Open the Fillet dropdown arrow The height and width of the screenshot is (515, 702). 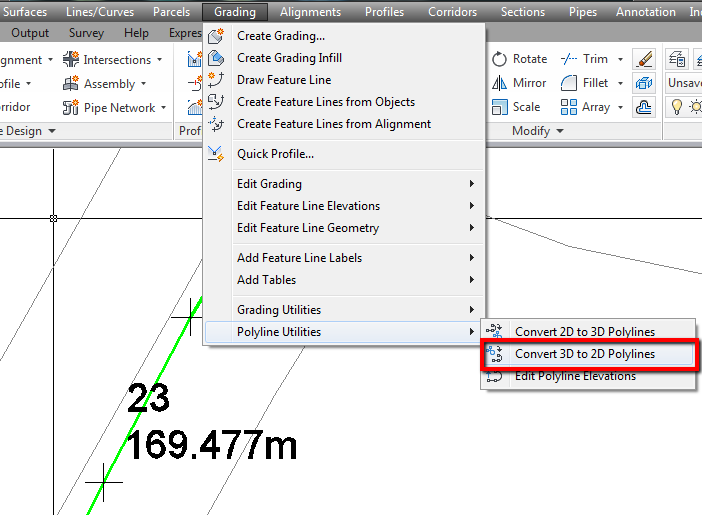click(x=621, y=83)
